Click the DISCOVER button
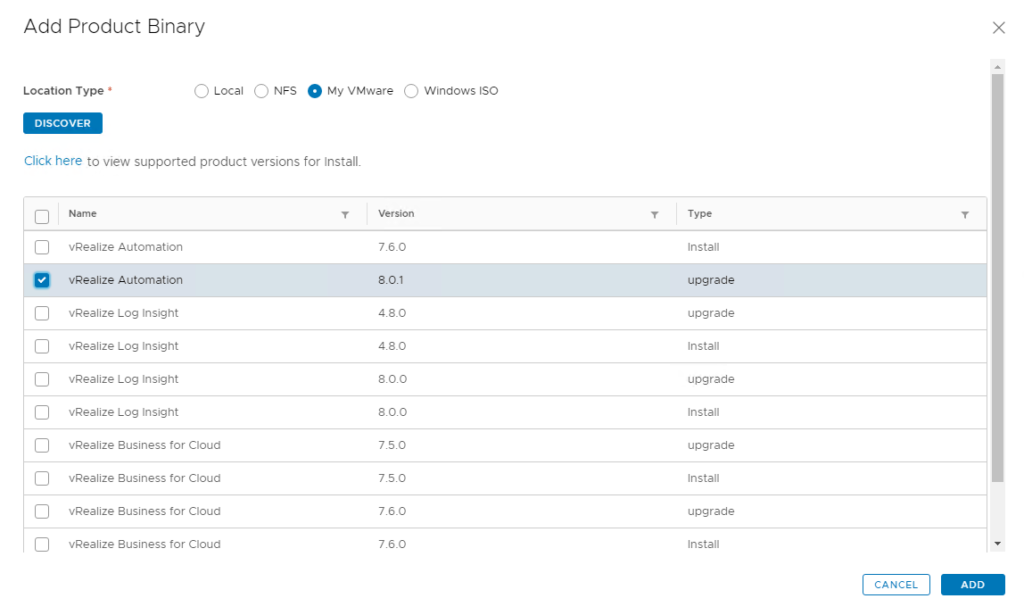Image resolution: width=1024 pixels, height=615 pixels. [63, 123]
